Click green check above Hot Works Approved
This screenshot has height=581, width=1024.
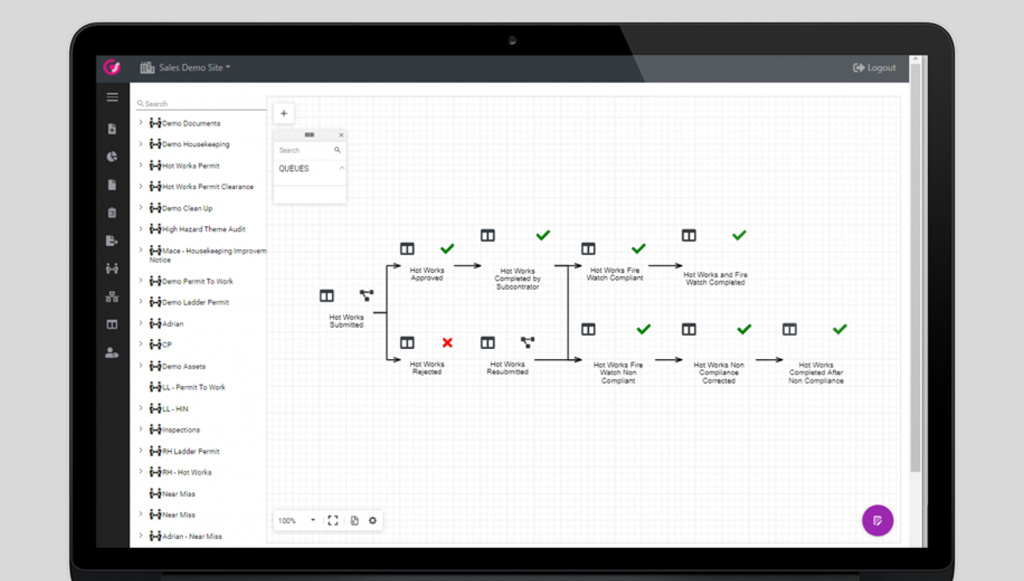tap(447, 249)
